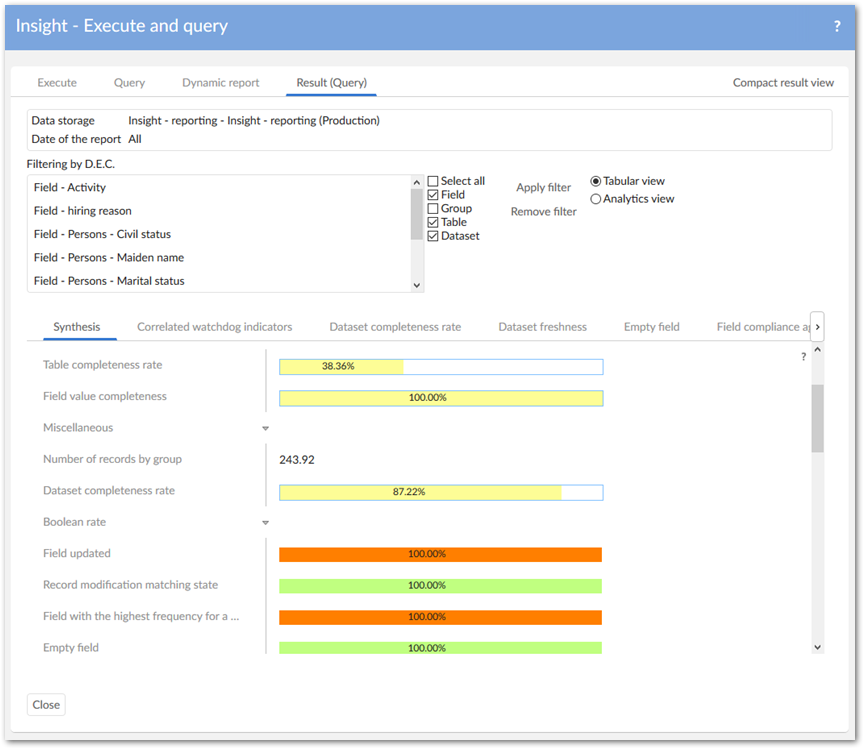The width and height of the screenshot is (864, 749).
Task: Click the Close button
Action: [46, 705]
